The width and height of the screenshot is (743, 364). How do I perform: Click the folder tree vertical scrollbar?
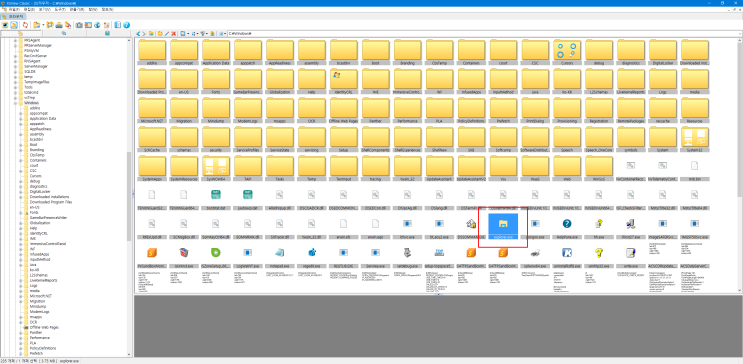click(x=129, y=197)
